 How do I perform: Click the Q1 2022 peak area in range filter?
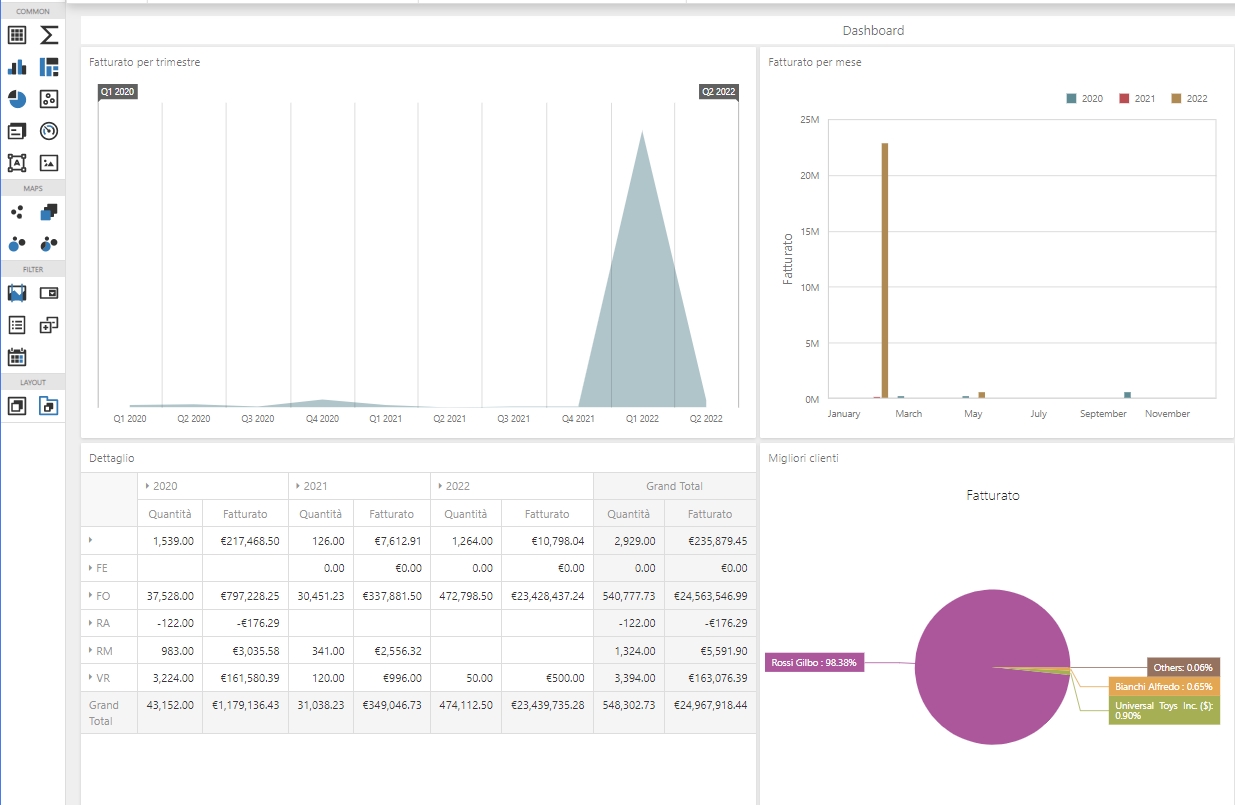coord(642,300)
